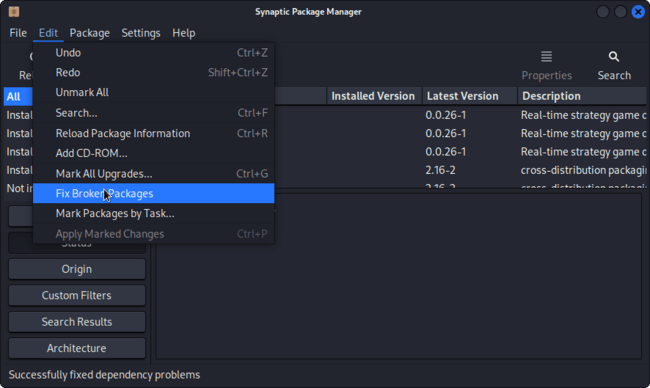Choose Mark Packages by Task...
This screenshot has width=650, height=388.
(154, 213)
